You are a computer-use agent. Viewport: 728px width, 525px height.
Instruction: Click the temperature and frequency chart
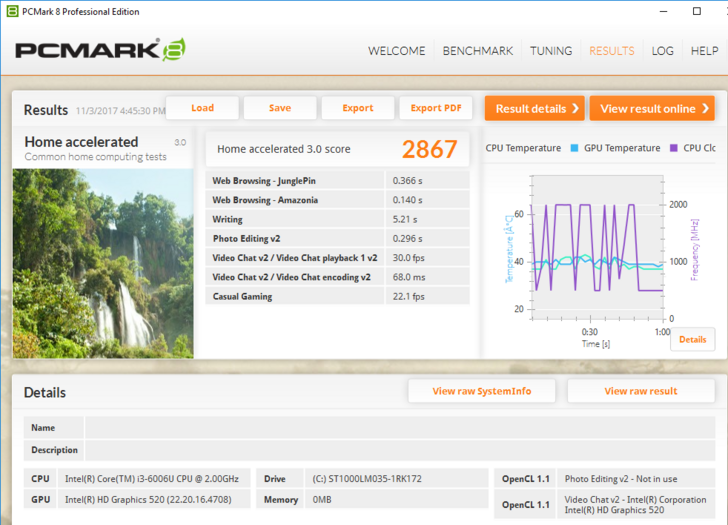tap(598, 247)
